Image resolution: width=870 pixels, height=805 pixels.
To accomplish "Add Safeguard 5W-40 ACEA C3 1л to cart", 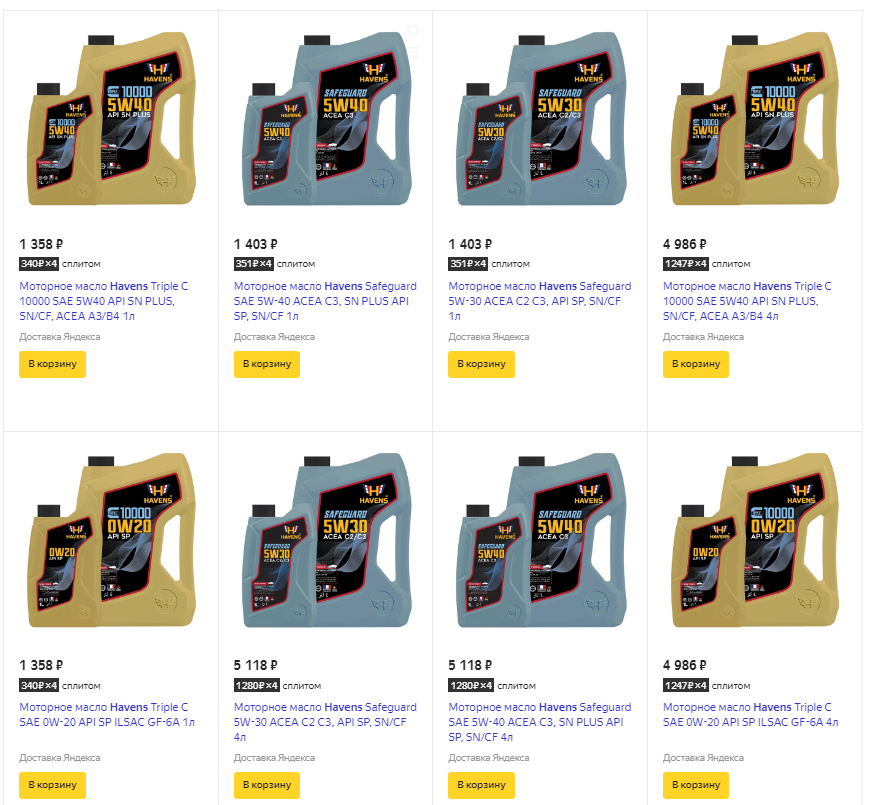I will pos(267,364).
